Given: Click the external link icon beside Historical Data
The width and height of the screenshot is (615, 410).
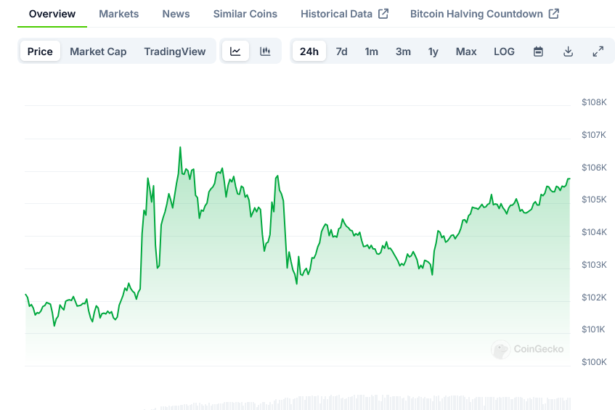Looking at the screenshot, I should tap(383, 14).
